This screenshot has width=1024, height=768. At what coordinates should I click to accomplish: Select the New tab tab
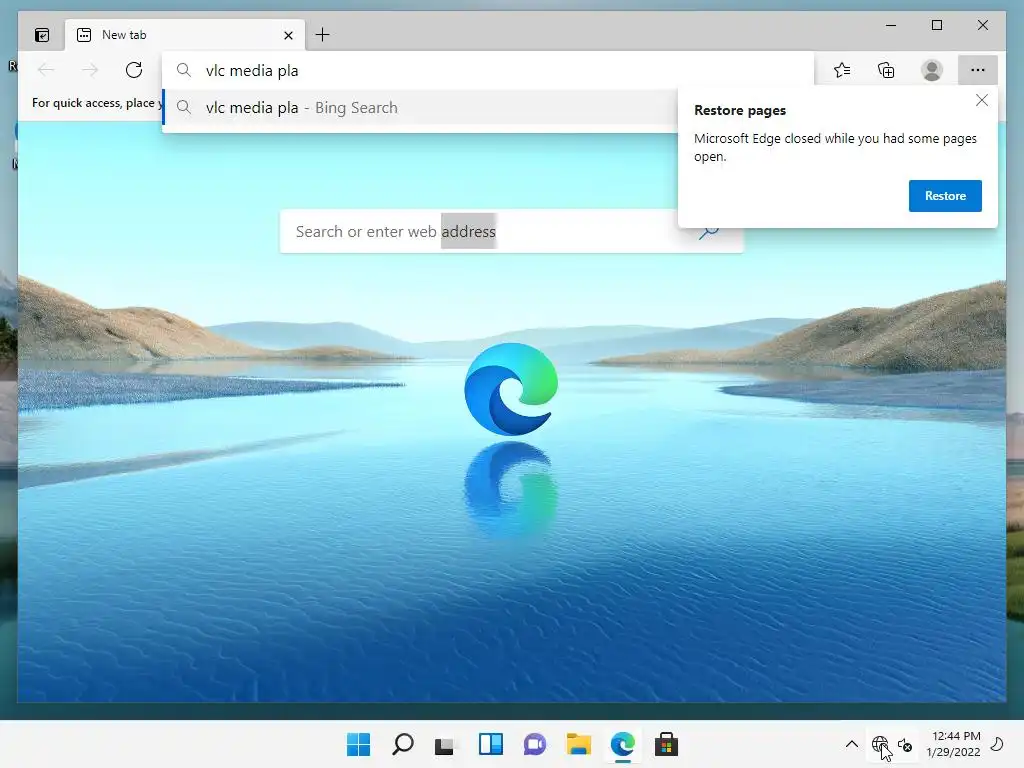point(184,35)
